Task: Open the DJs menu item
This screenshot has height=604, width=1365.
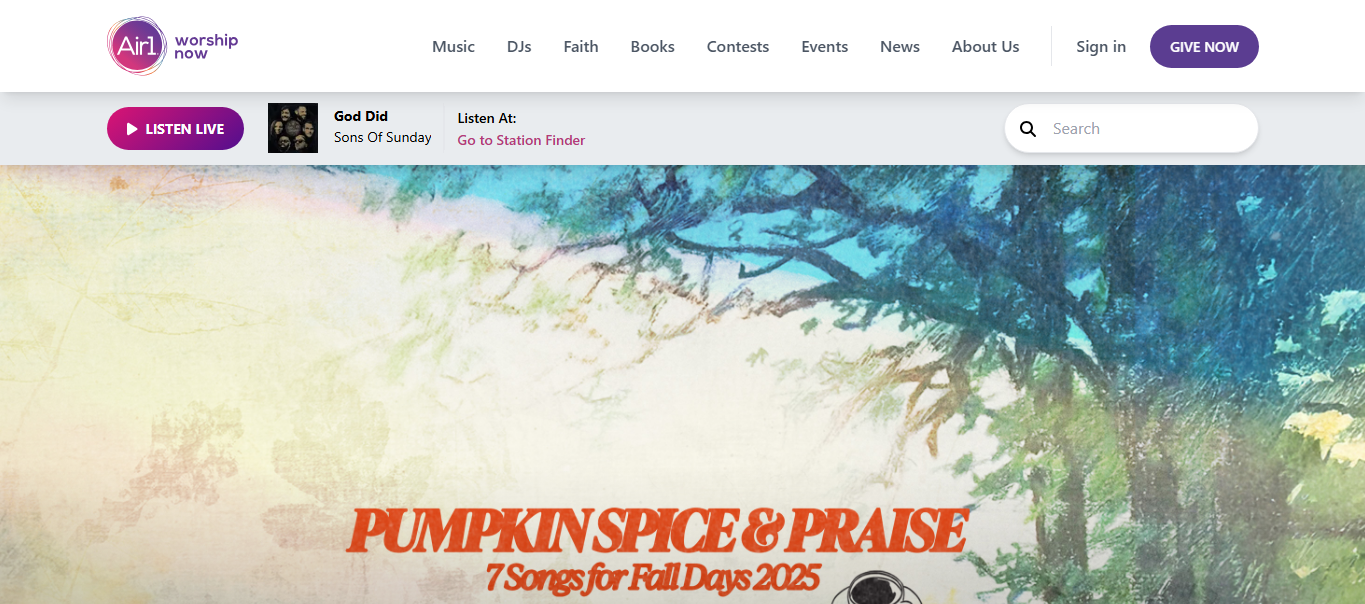Action: [x=519, y=46]
